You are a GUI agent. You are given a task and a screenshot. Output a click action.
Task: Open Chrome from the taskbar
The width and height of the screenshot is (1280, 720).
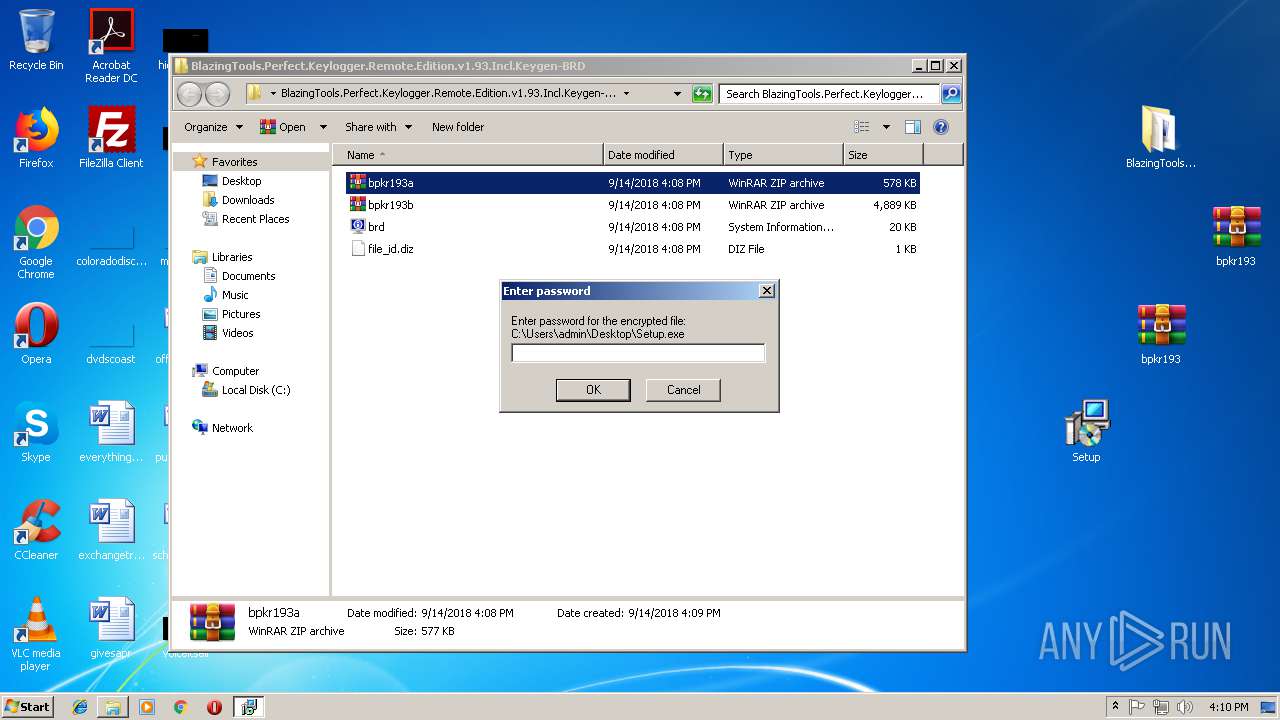pos(181,707)
